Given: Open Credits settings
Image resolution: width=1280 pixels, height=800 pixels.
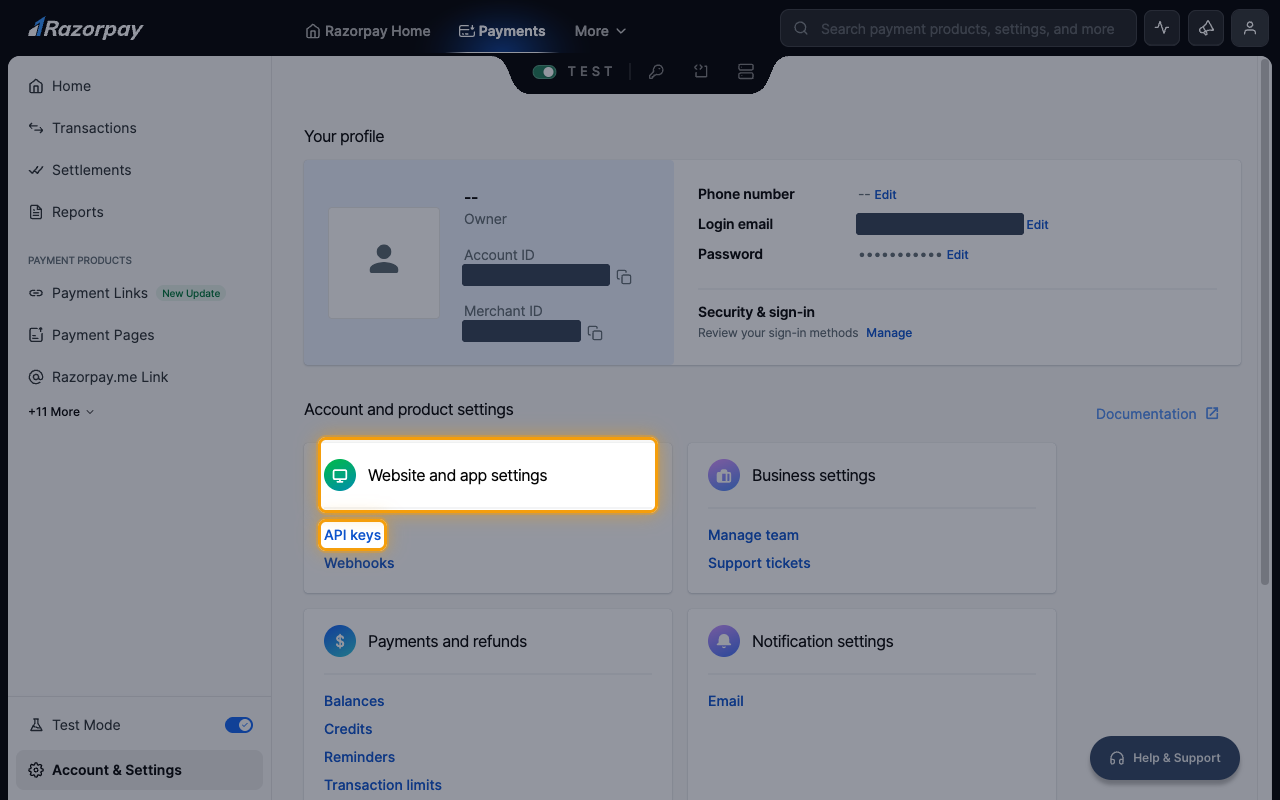Looking at the screenshot, I should [348, 729].
